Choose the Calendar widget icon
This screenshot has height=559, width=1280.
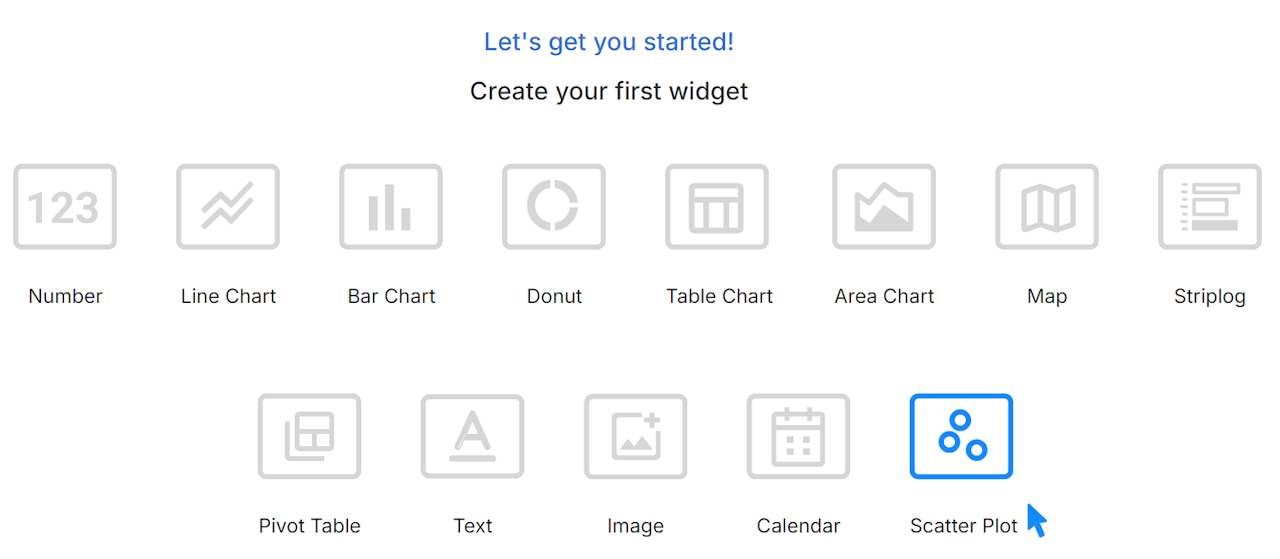pos(798,436)
